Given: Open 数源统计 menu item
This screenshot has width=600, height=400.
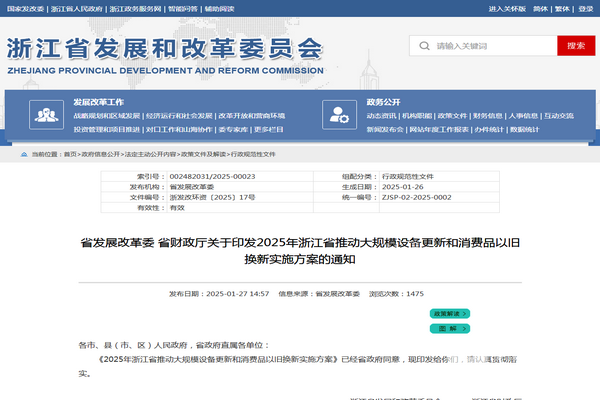Looking at the screenshot, I should pyautogui.click(x=524, y=129).
